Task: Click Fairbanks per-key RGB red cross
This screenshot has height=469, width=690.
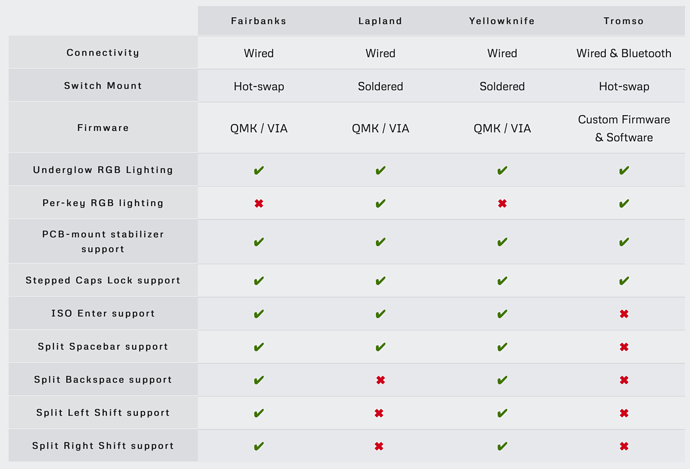Action: pos(259,203)
